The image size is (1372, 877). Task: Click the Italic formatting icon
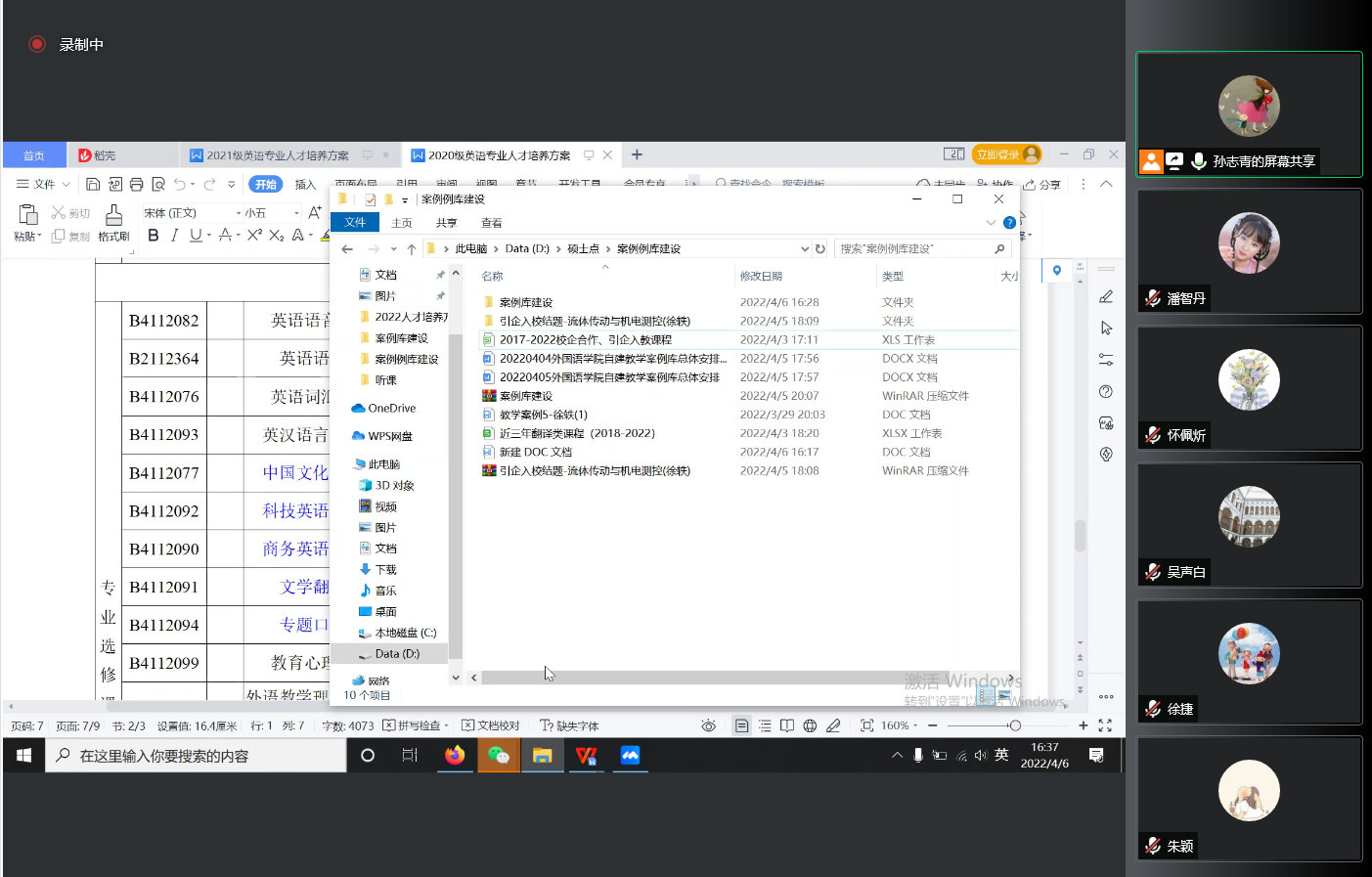[174, 236]
